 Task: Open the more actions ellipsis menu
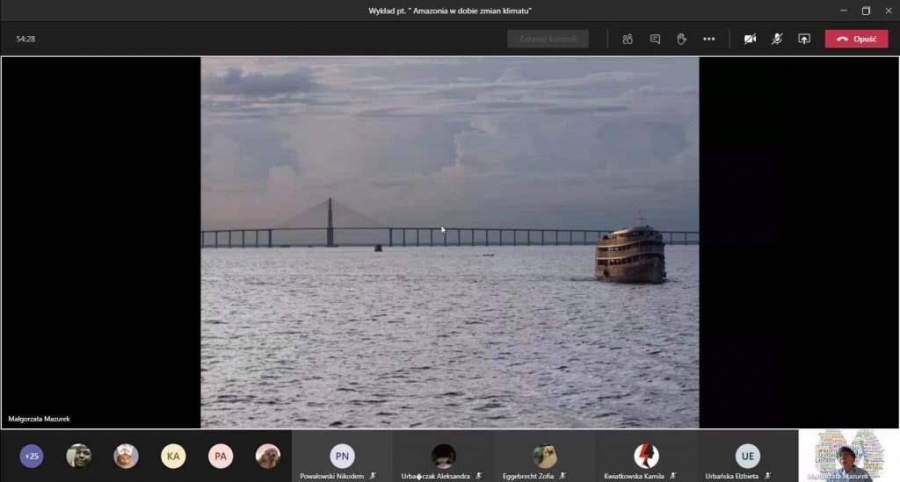[x=709, y=39]
